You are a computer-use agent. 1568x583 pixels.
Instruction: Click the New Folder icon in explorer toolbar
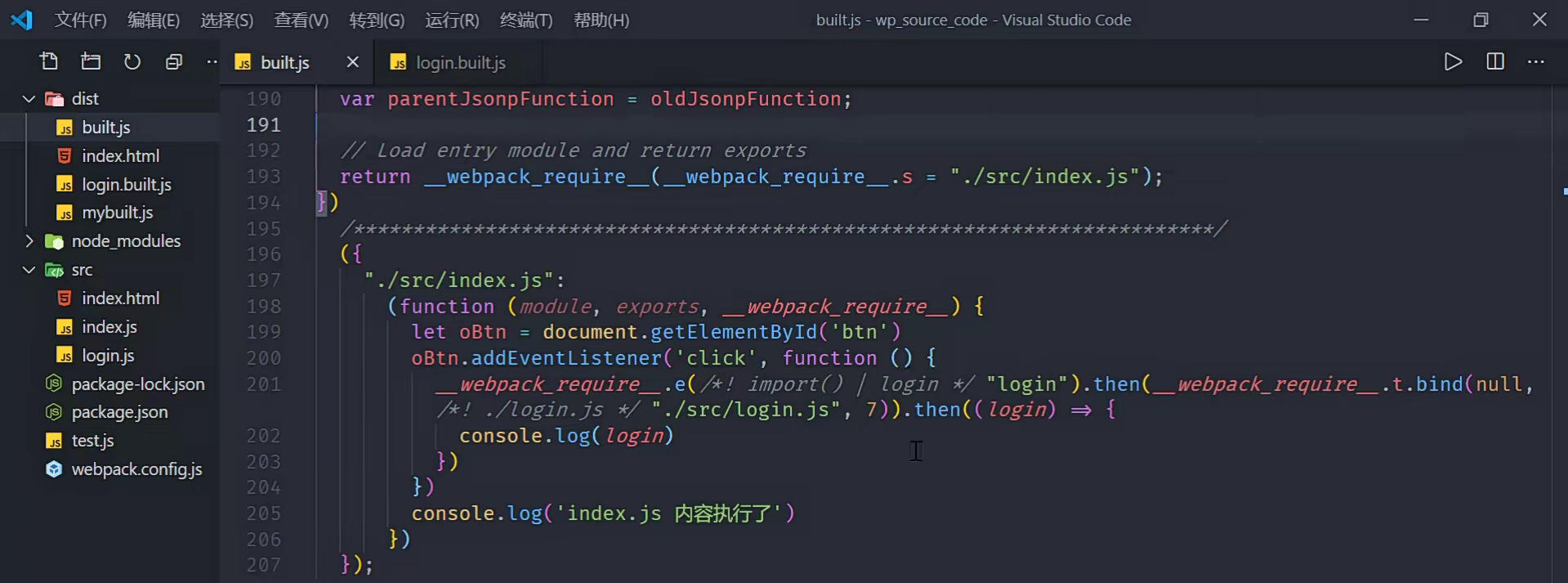coord(91,61)
